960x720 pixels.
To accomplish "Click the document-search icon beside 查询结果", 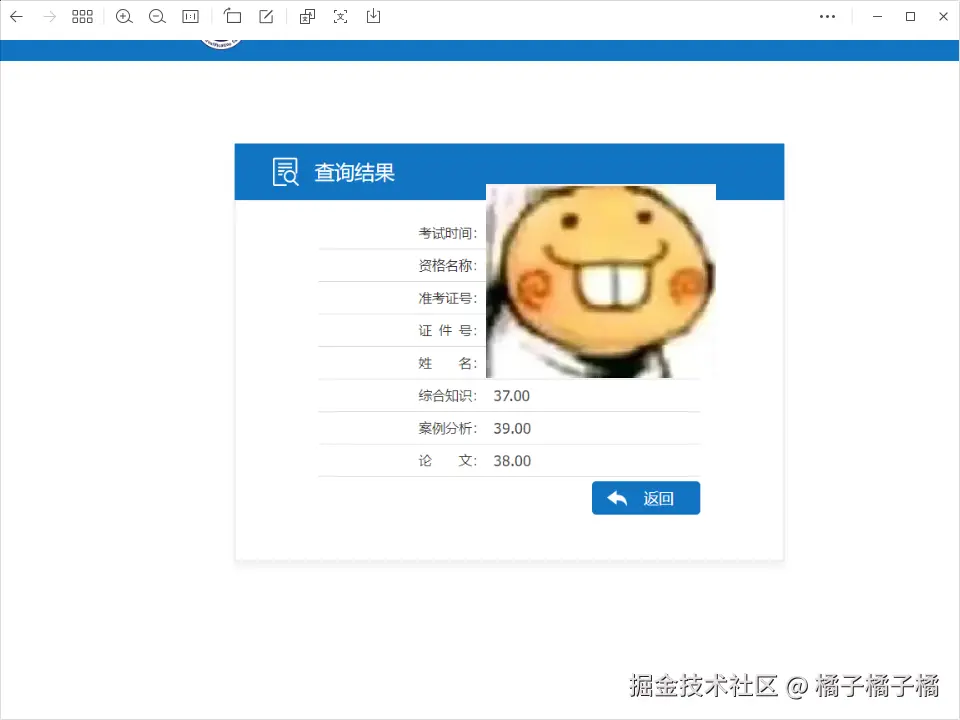I will 285,171.
